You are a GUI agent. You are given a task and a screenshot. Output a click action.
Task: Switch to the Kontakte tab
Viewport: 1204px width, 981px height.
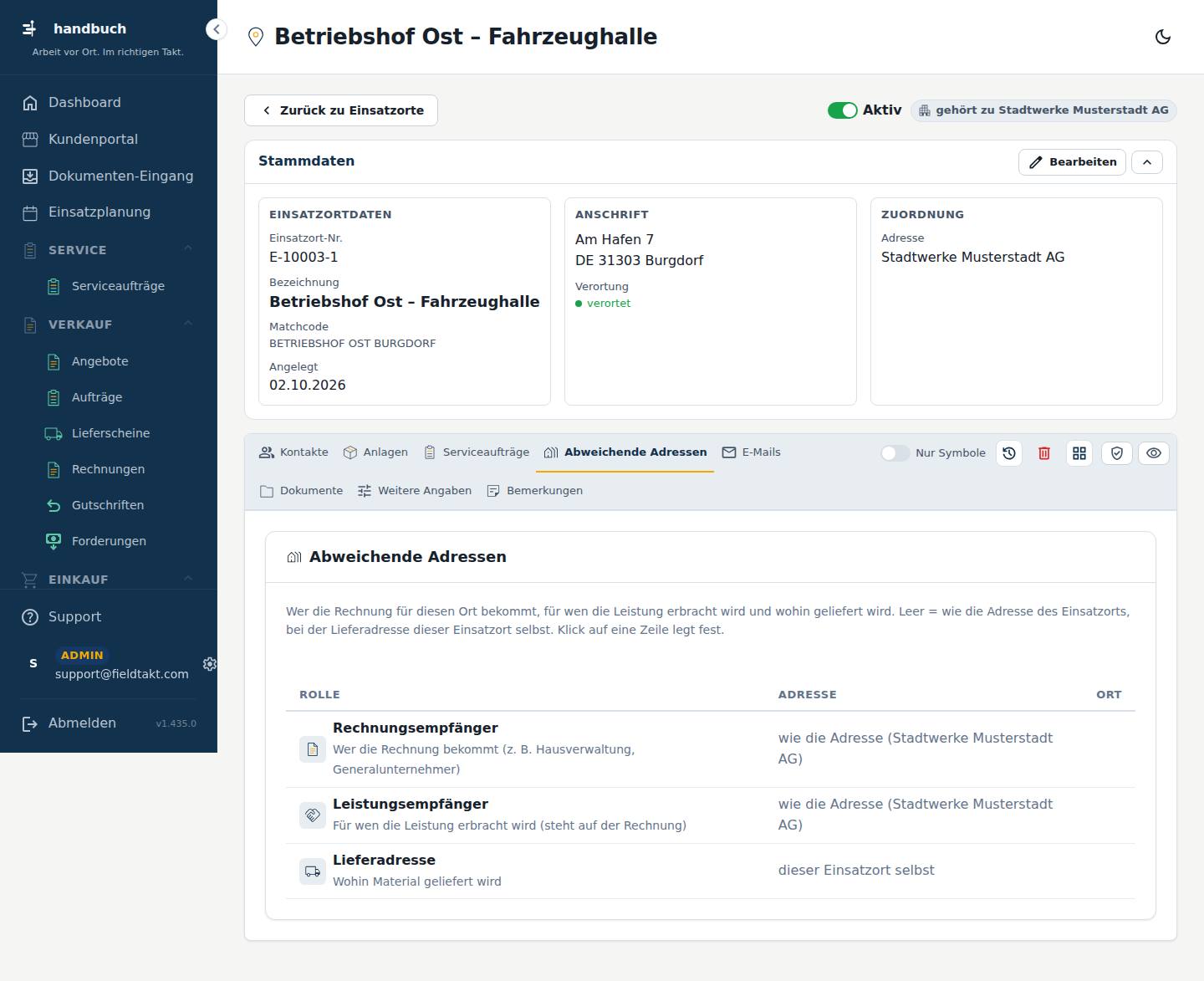(293, 452)
